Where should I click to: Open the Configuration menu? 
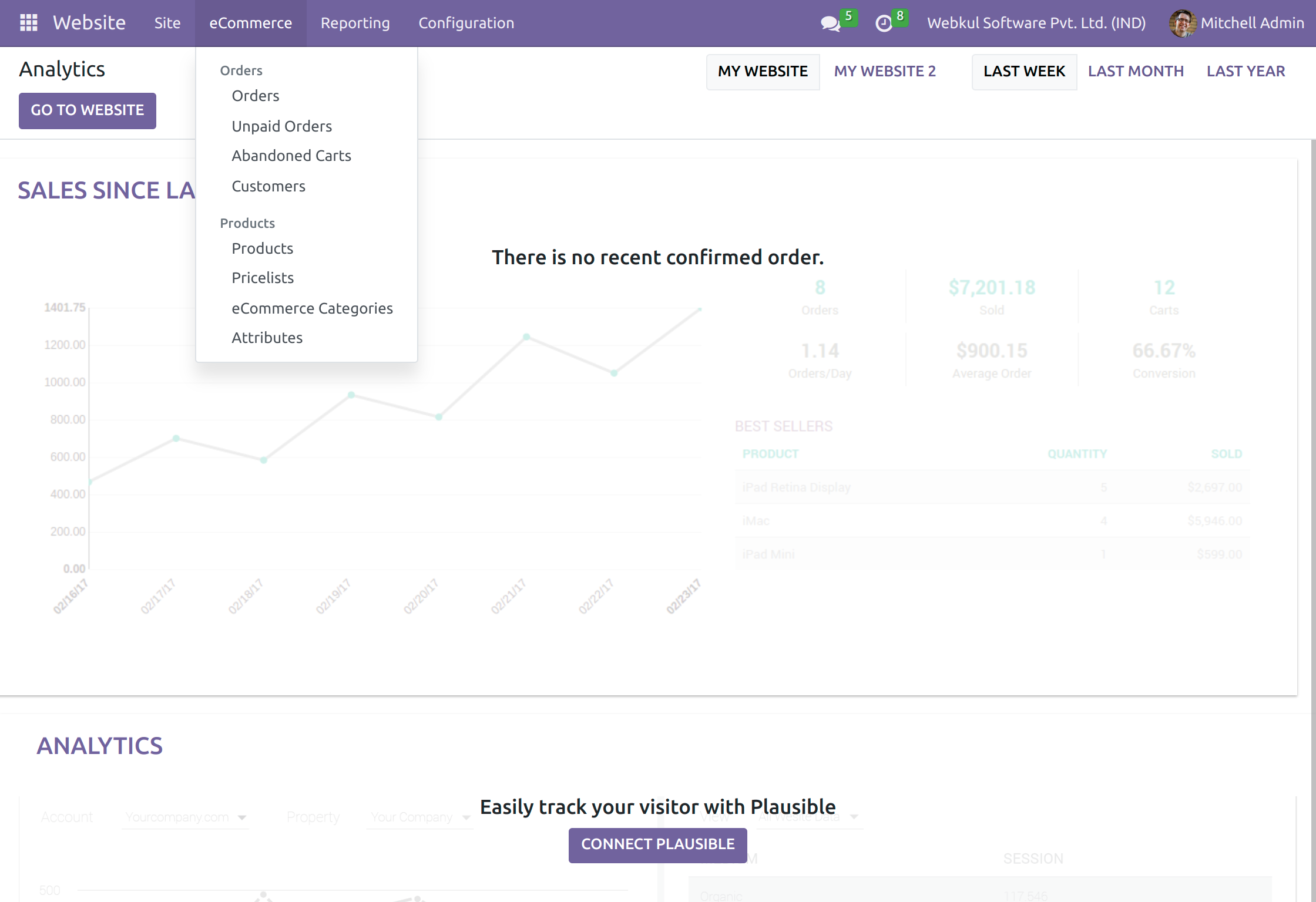pyautogui.click(x=466, y=23)
